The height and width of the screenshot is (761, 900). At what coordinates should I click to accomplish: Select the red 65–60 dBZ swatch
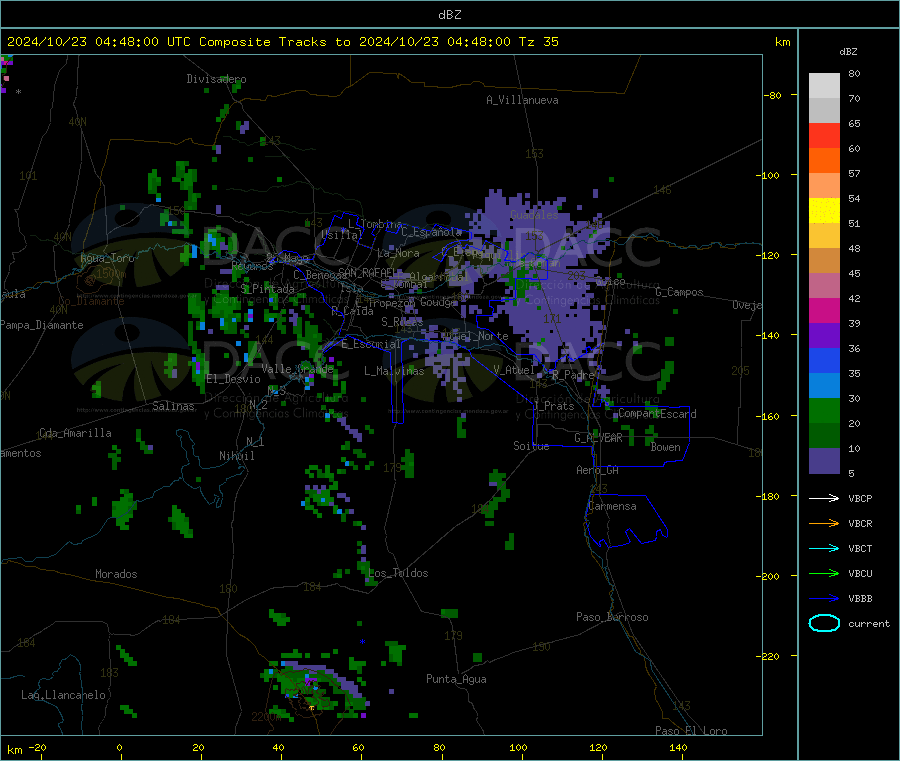click(x=824, y=135)
